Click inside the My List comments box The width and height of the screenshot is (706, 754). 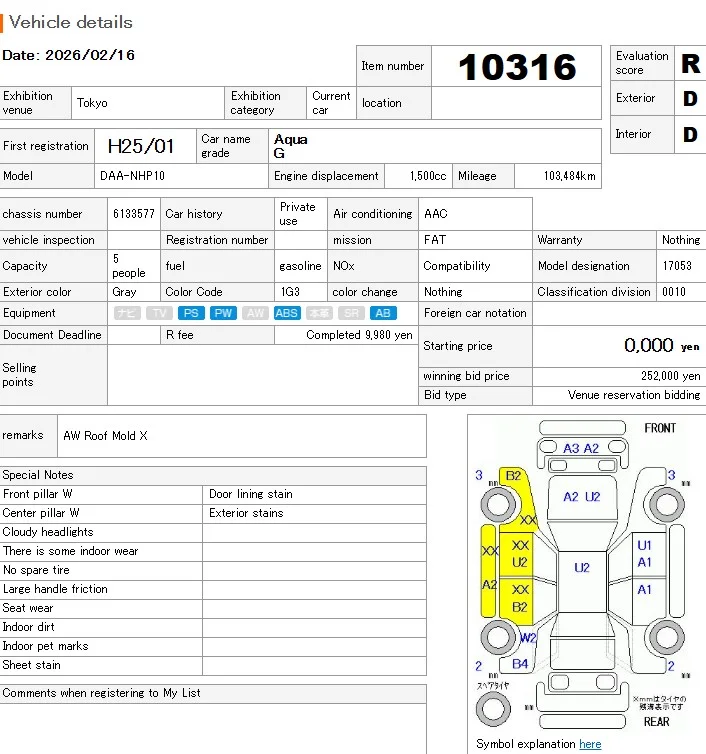click(213, 728)
